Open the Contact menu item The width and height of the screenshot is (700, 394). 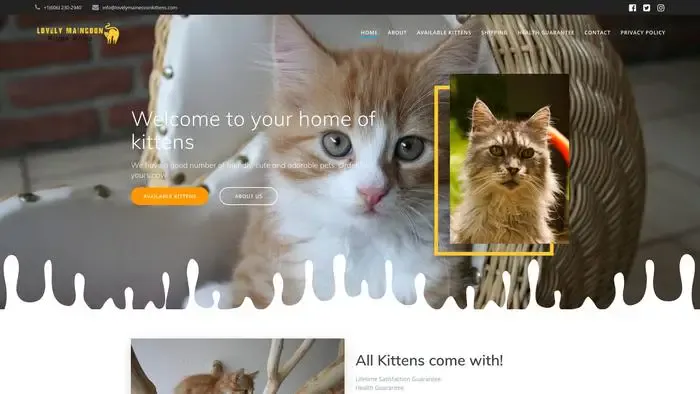coord(597,33)
